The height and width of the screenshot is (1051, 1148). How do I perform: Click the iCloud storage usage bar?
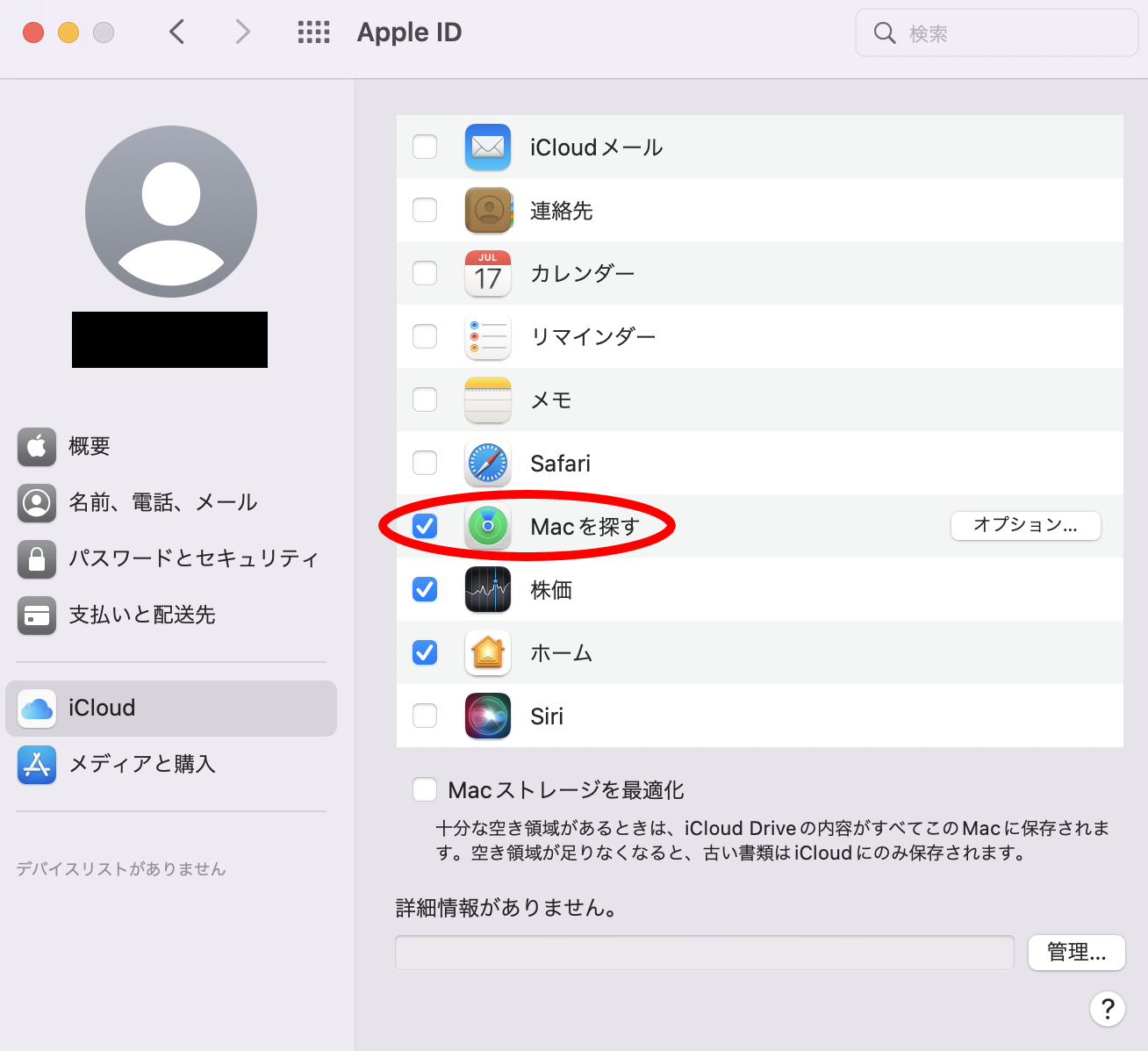tap(705, 953)
